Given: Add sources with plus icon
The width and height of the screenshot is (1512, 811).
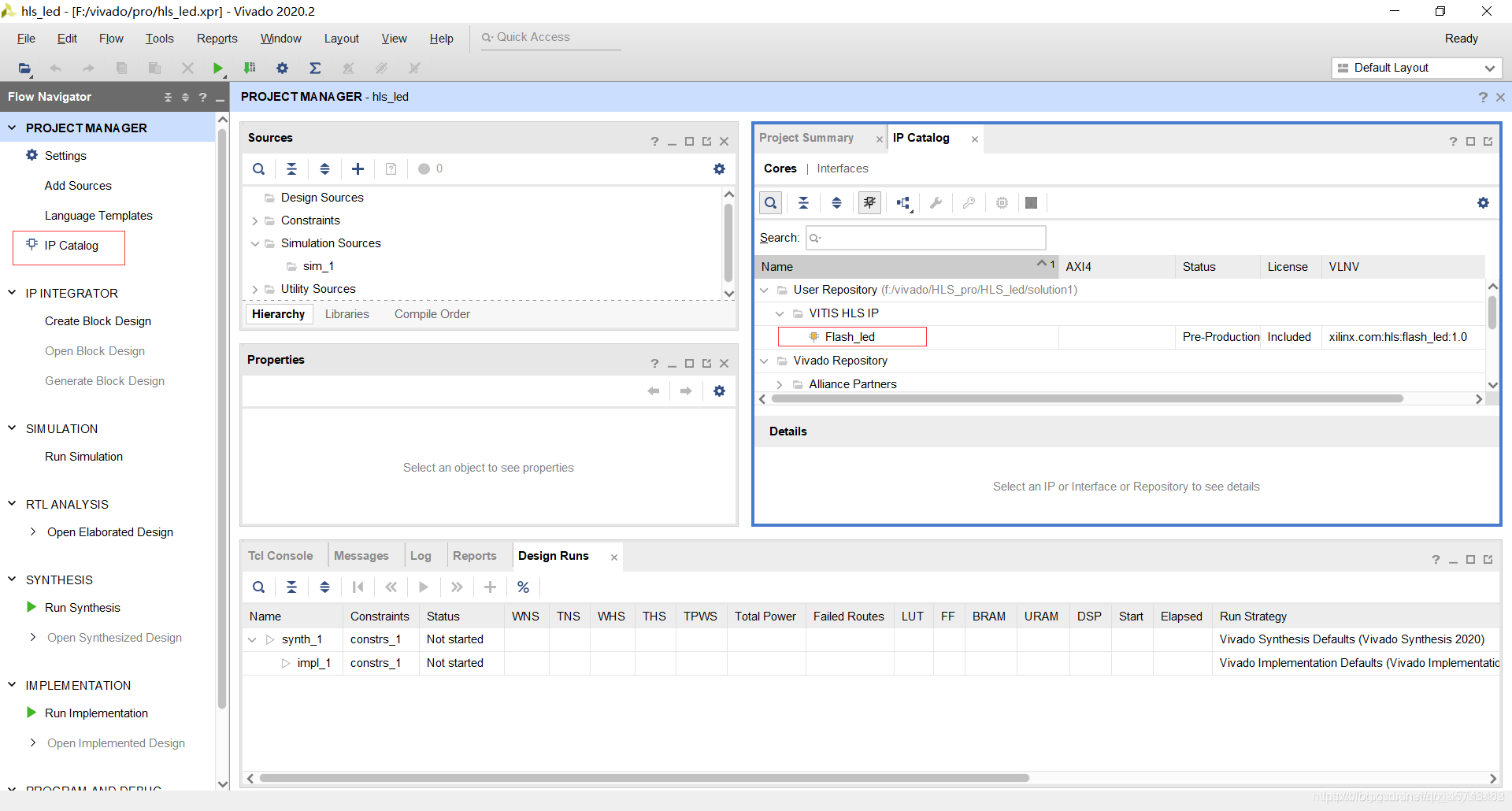Looking at the screenshot, I should pos(358,168).
